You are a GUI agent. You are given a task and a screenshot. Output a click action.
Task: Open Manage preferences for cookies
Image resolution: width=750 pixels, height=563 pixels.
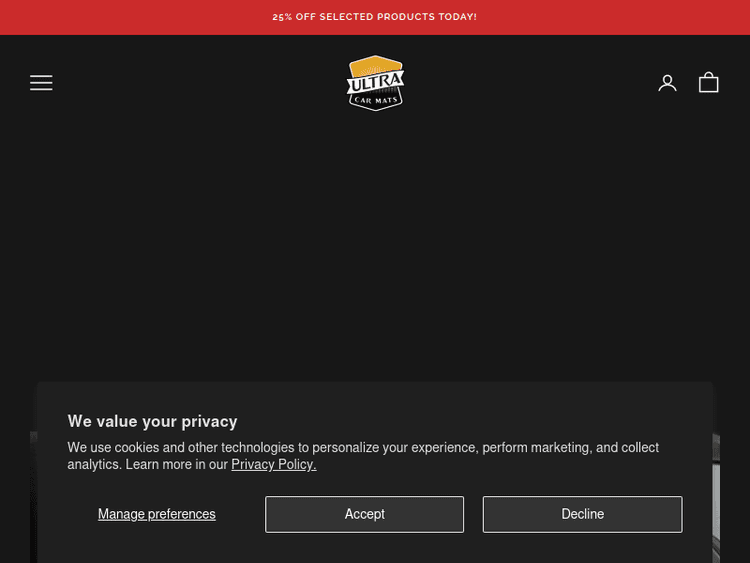[157, 514]
